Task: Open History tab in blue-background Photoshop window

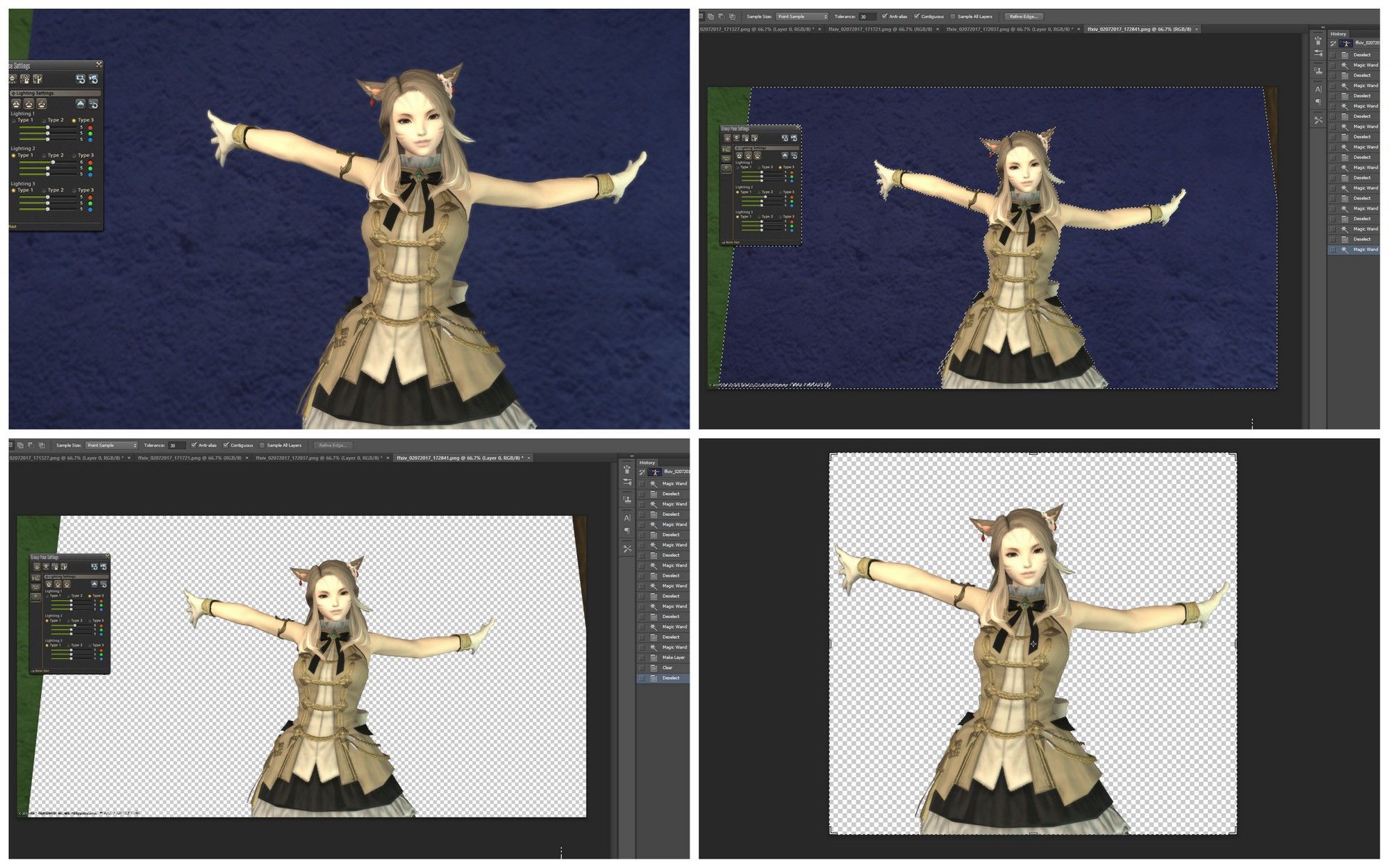Action: click(x=1338, y=33)
